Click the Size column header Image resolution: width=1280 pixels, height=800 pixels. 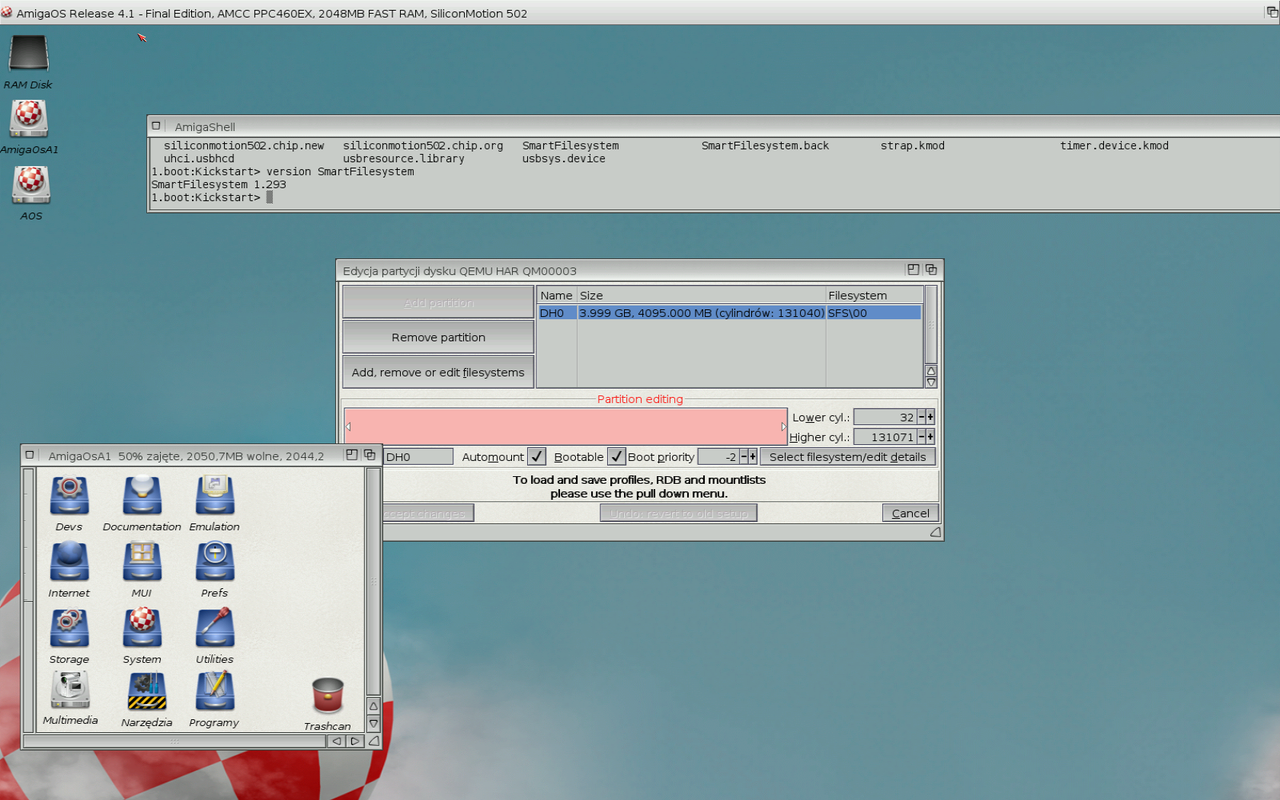point(701,296)
